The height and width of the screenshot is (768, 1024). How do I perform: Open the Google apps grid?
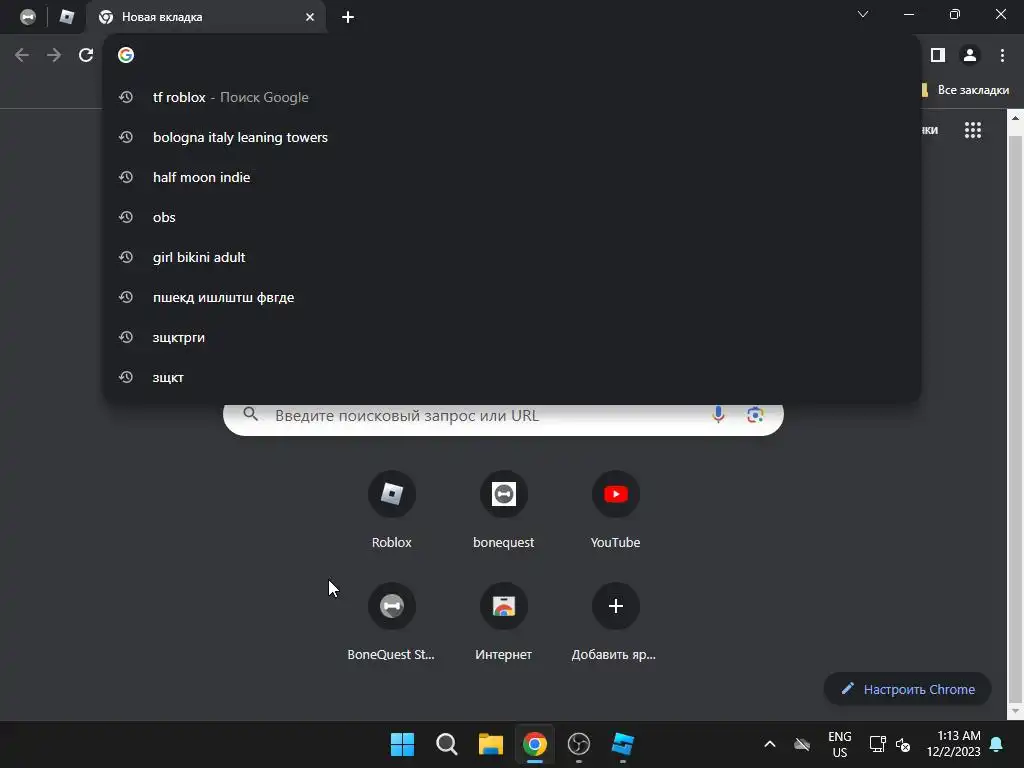tap(972, 130)
